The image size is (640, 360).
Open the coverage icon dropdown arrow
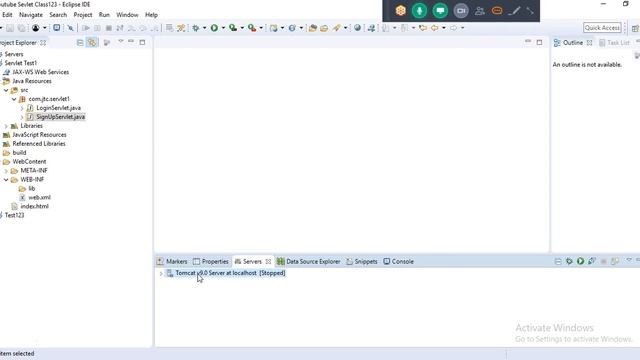(242, 28)
